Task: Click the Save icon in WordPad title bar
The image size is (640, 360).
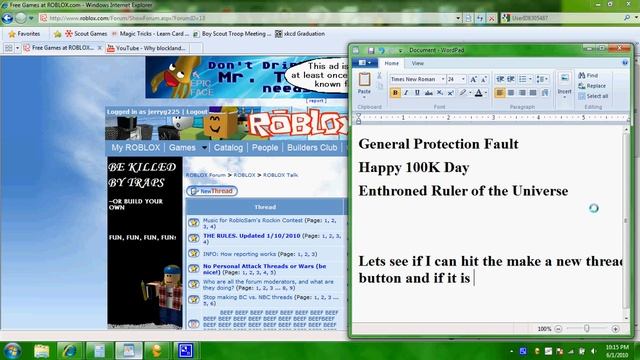Action: pos(371,50)
